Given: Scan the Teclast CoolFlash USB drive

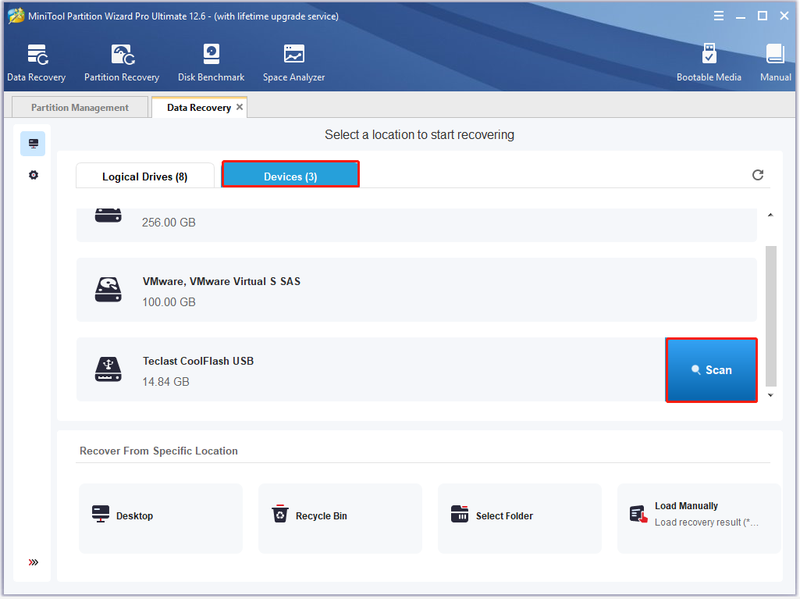Looking at the screenshot, I should pos(711,370).
